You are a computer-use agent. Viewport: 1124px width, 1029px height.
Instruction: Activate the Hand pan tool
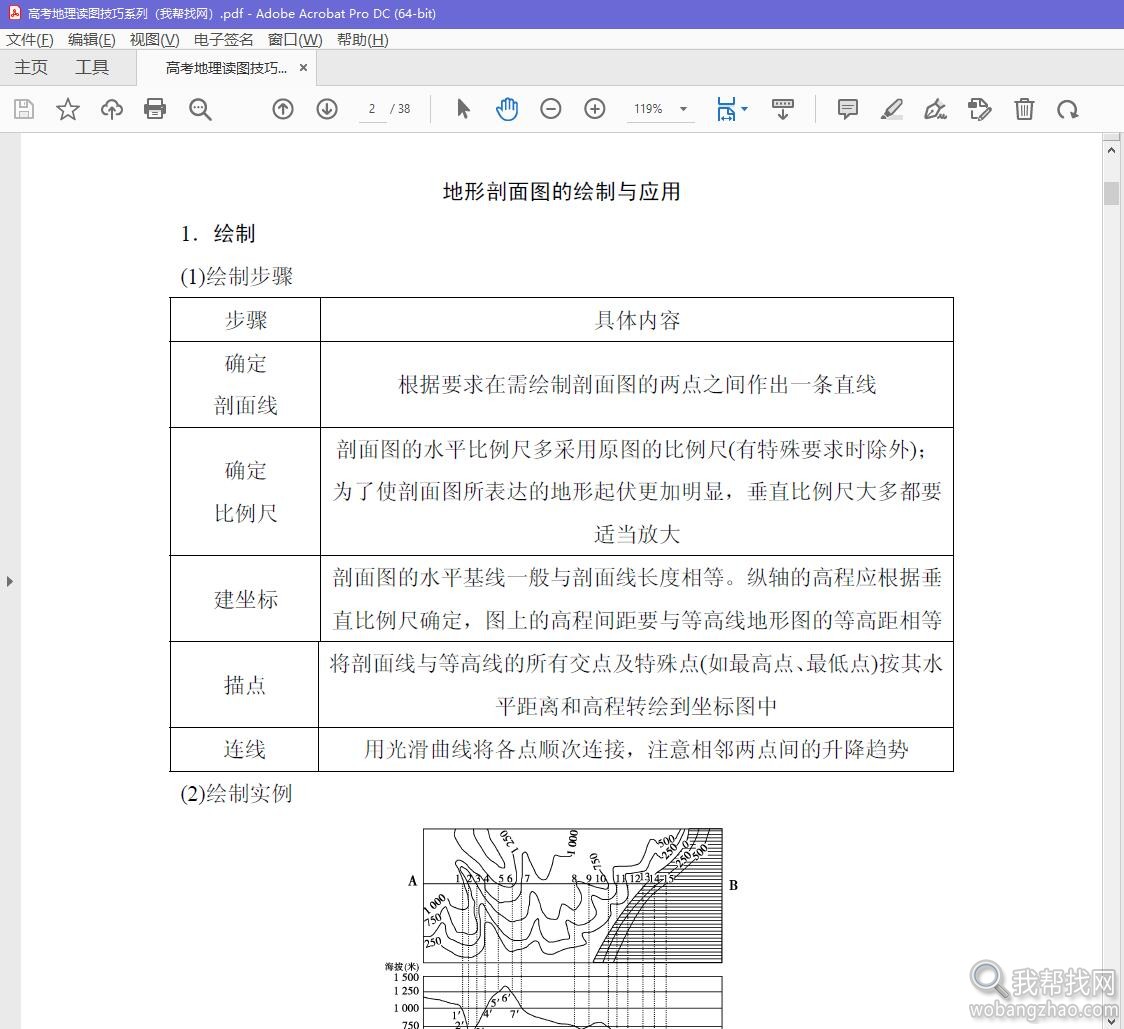click(507, 109)
